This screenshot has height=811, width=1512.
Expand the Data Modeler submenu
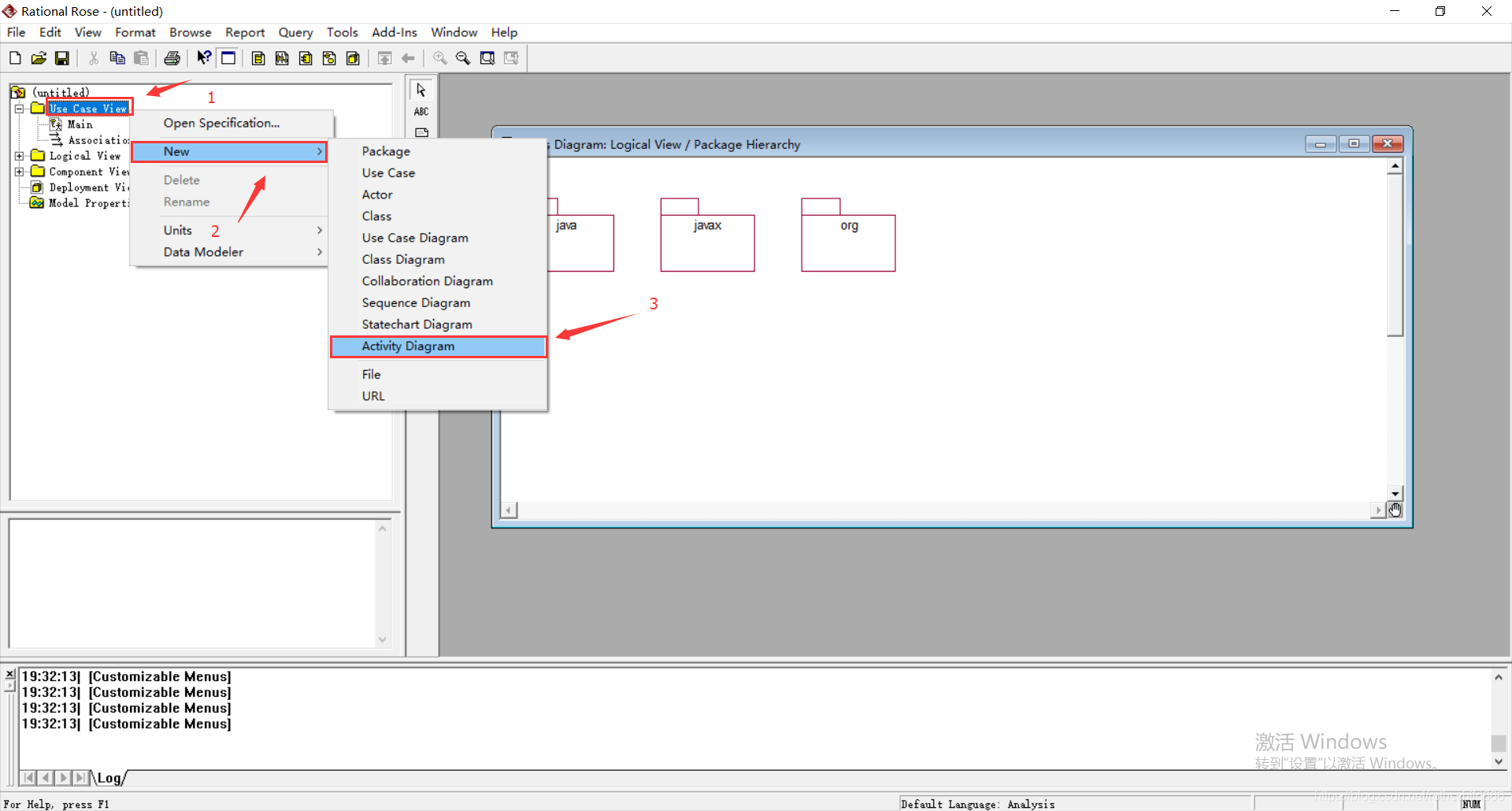228,252
